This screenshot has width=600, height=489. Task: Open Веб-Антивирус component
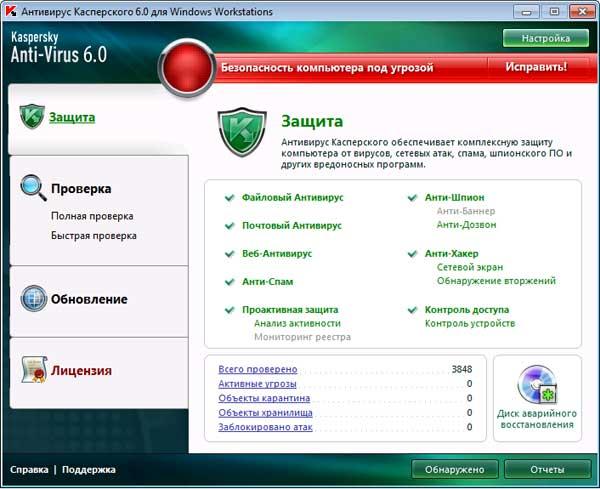[x=277, y=254]
